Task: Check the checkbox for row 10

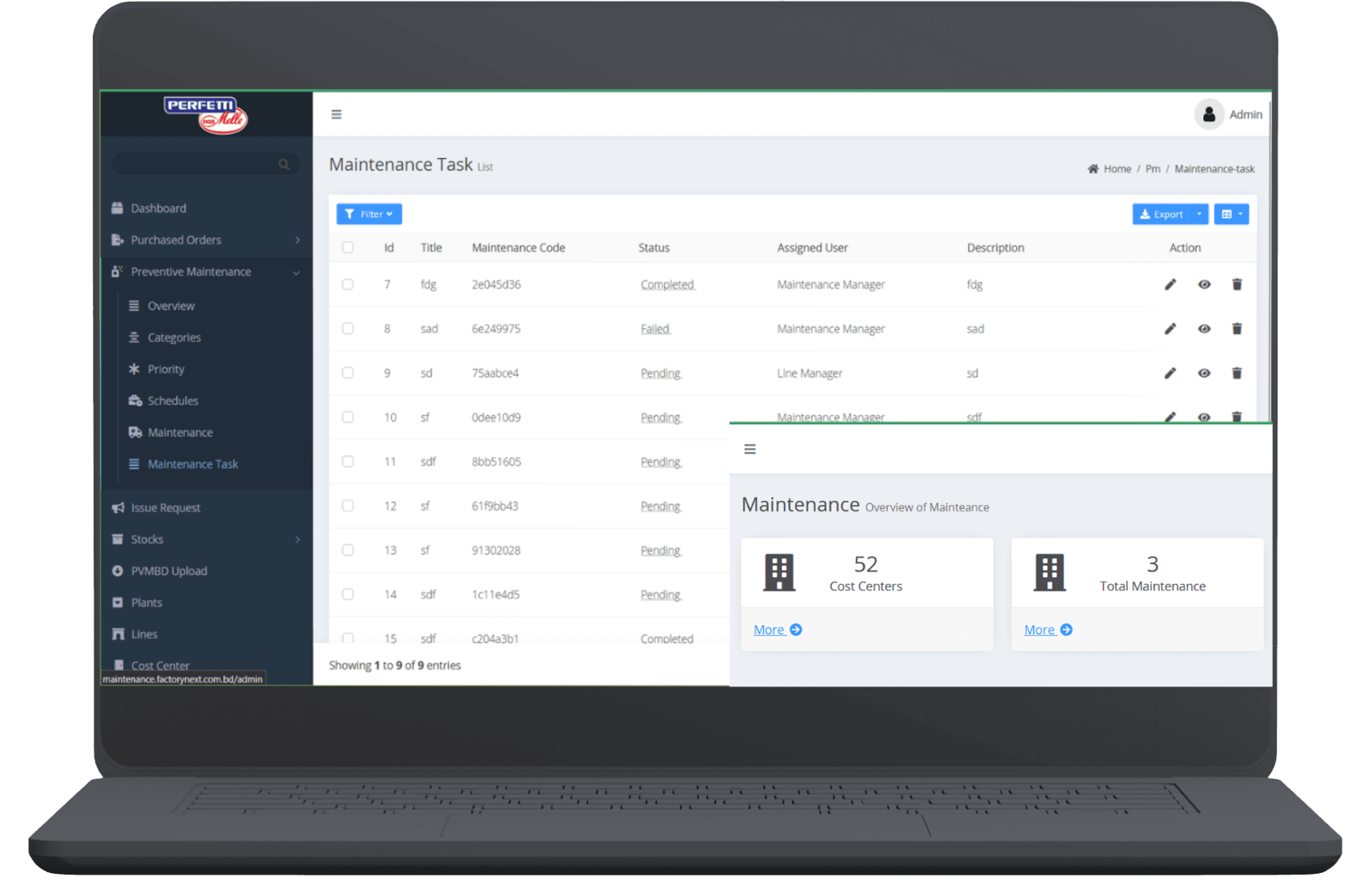Action: (x=348, y=417)
